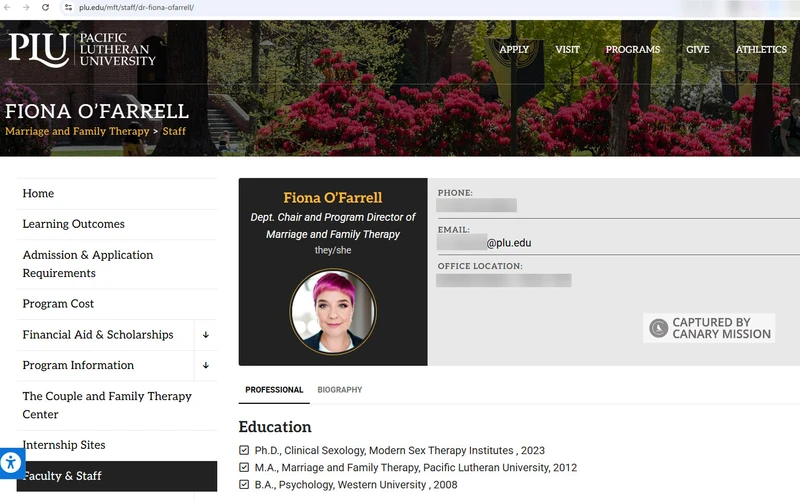Click the PLU logo
Viewport: 800px width, 501px height.
[82, 50]
